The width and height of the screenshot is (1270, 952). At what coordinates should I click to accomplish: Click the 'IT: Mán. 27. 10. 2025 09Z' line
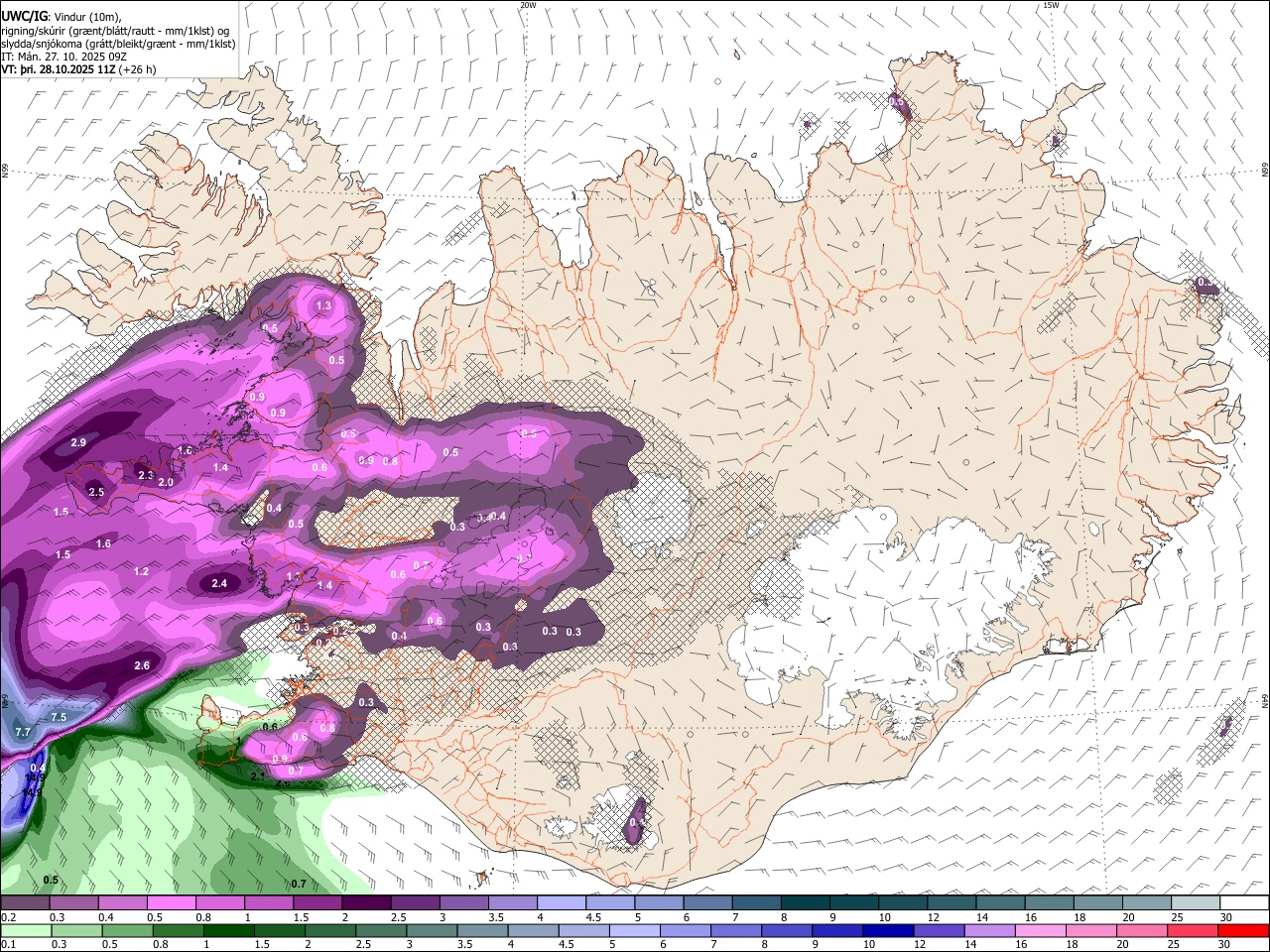coord(59,57)
